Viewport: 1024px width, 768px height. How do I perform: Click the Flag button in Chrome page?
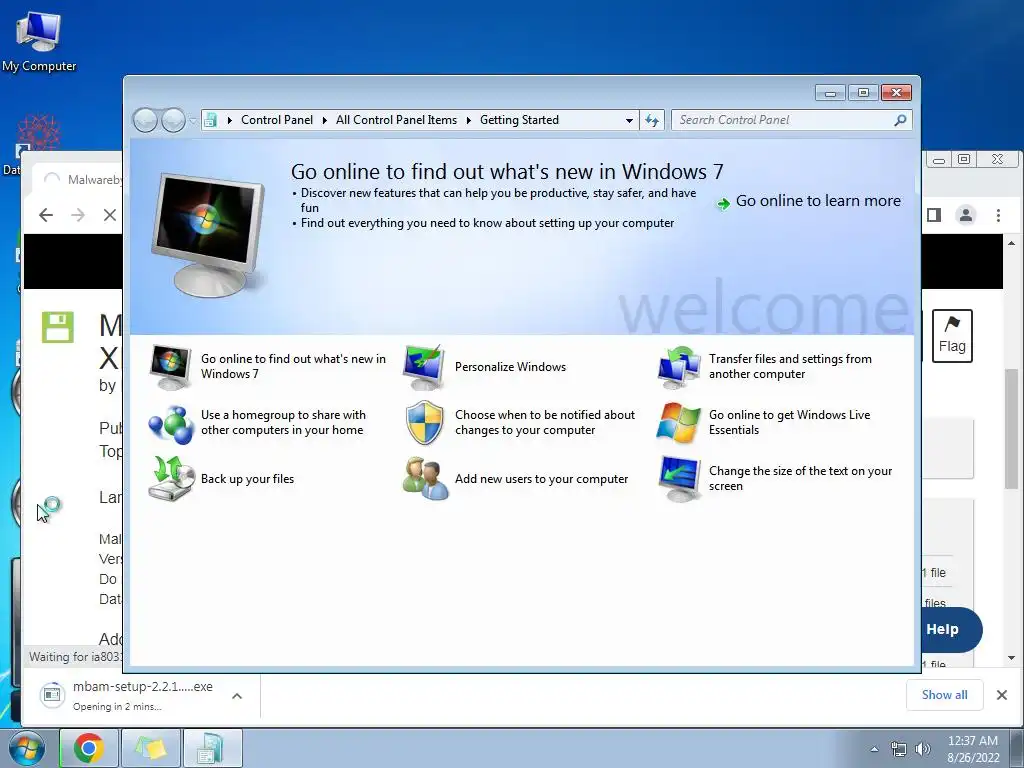952,336
